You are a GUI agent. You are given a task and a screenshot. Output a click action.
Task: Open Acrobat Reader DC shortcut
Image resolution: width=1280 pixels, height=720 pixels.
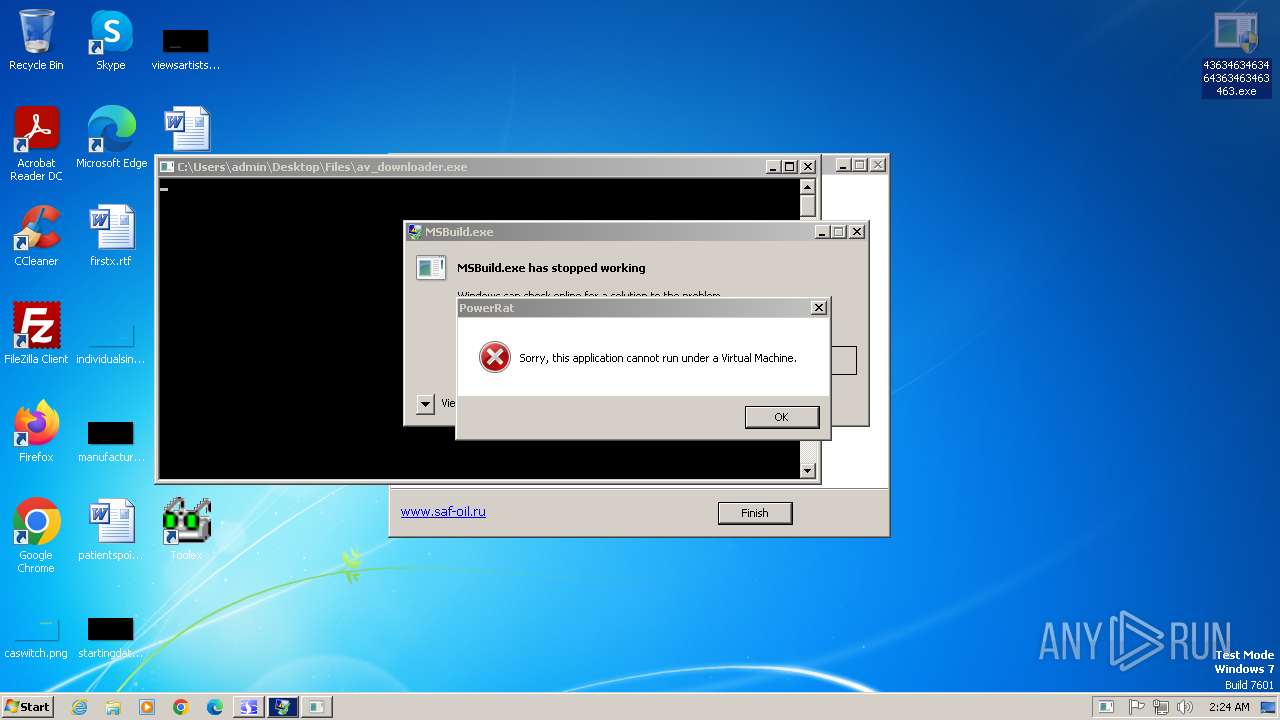(36, 144)
